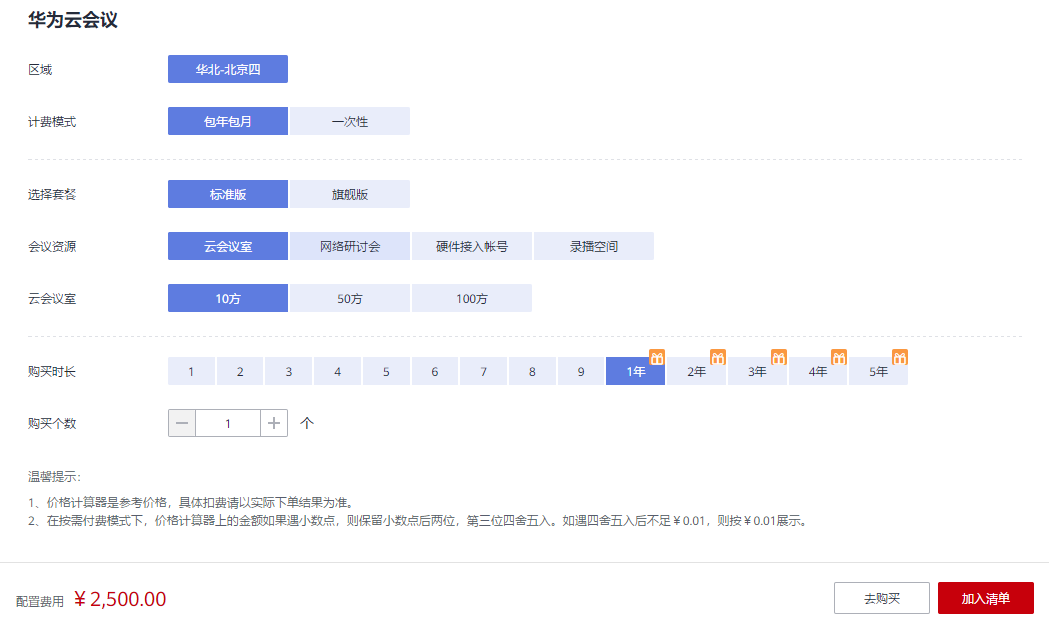Set purchase duration to 9 months
The image size is (1049, 630).
[x=581, y=372]
